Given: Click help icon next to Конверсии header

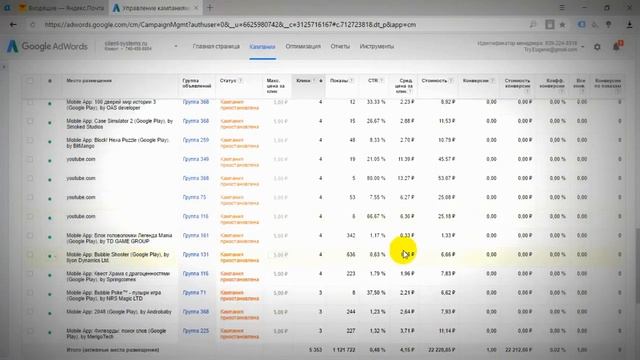Looking at the screenshot, I should pyautogui.click(x=493, y=81).
